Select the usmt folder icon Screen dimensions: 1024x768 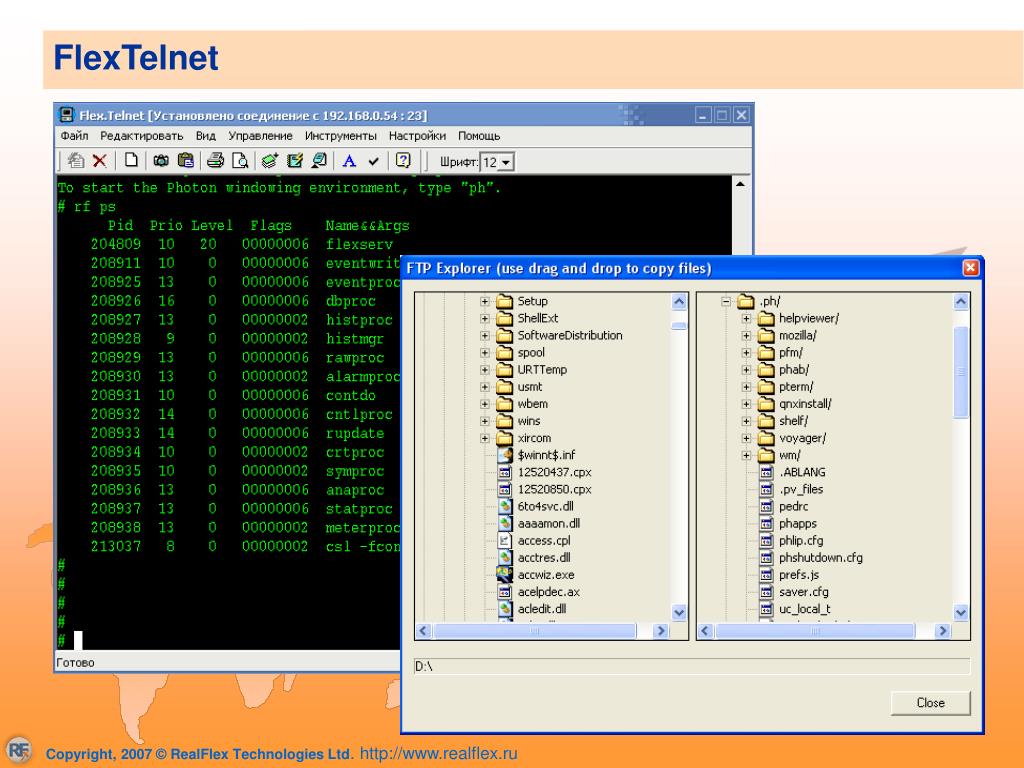pyautogui.click(x=504, y=387)
